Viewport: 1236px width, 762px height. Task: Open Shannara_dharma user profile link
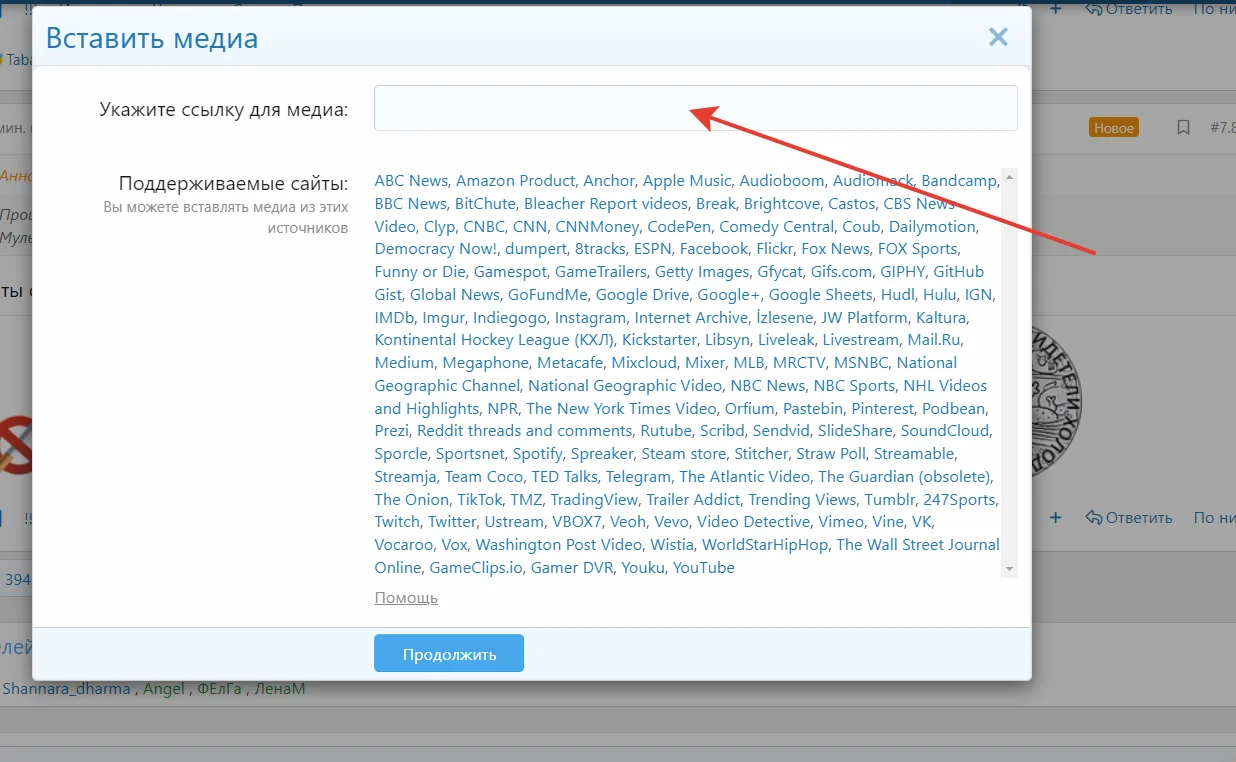click(x=66, y=688)
